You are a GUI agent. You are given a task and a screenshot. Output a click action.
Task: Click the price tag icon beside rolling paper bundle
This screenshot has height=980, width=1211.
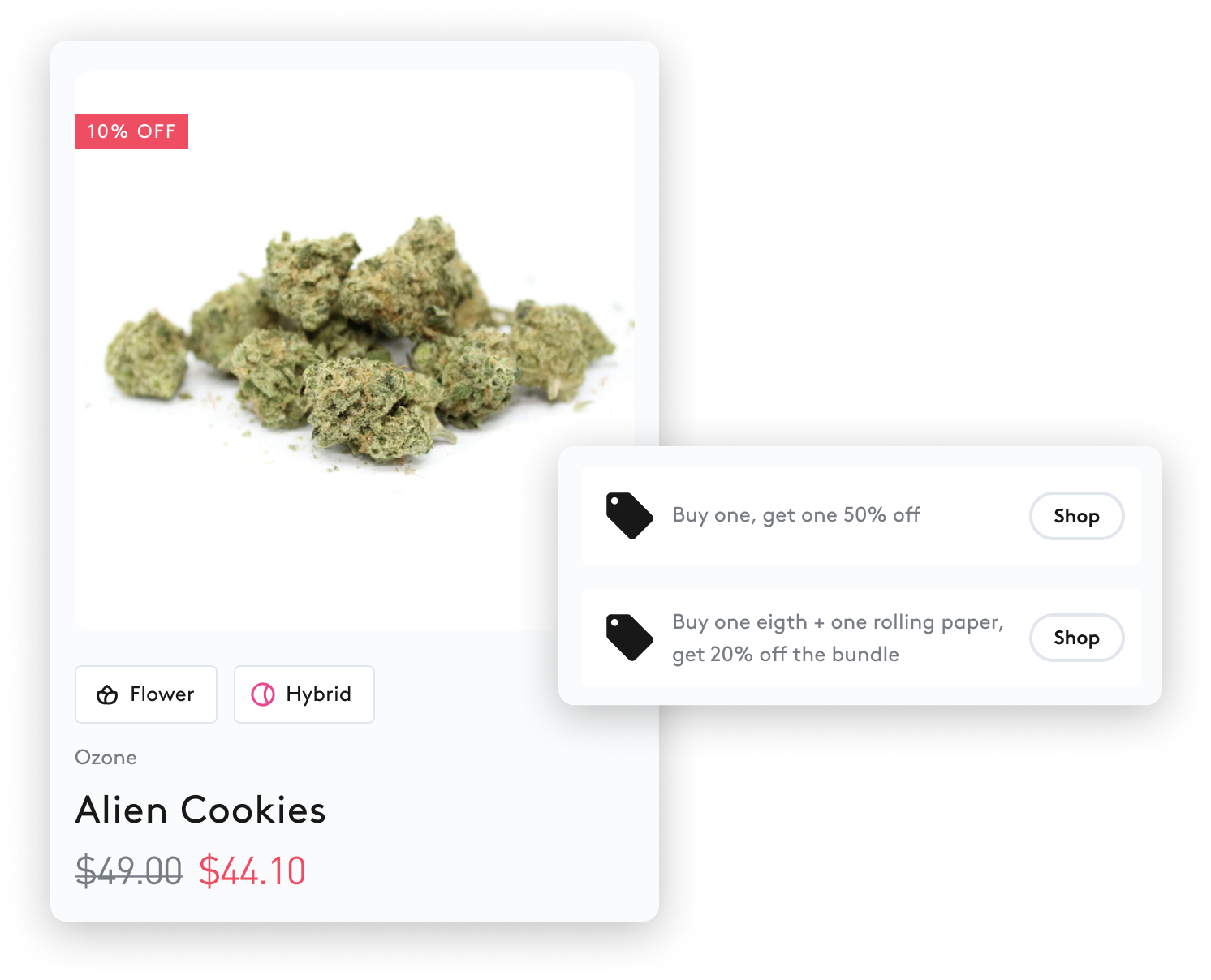[630, 638]
